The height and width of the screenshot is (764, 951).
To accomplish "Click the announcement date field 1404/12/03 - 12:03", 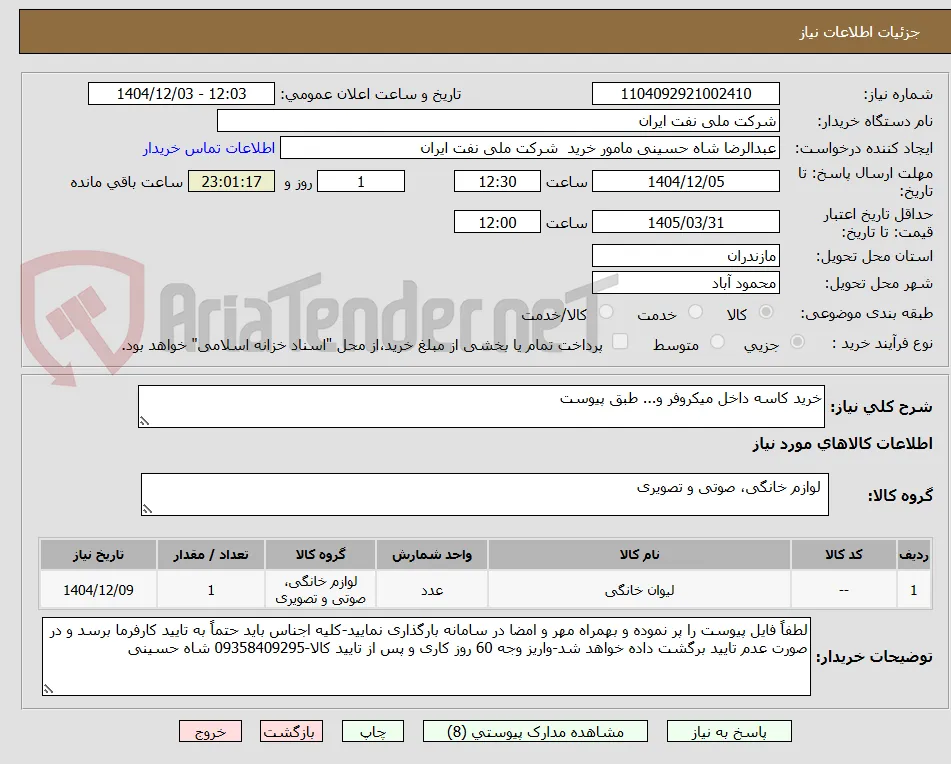I will click(181, 94).
